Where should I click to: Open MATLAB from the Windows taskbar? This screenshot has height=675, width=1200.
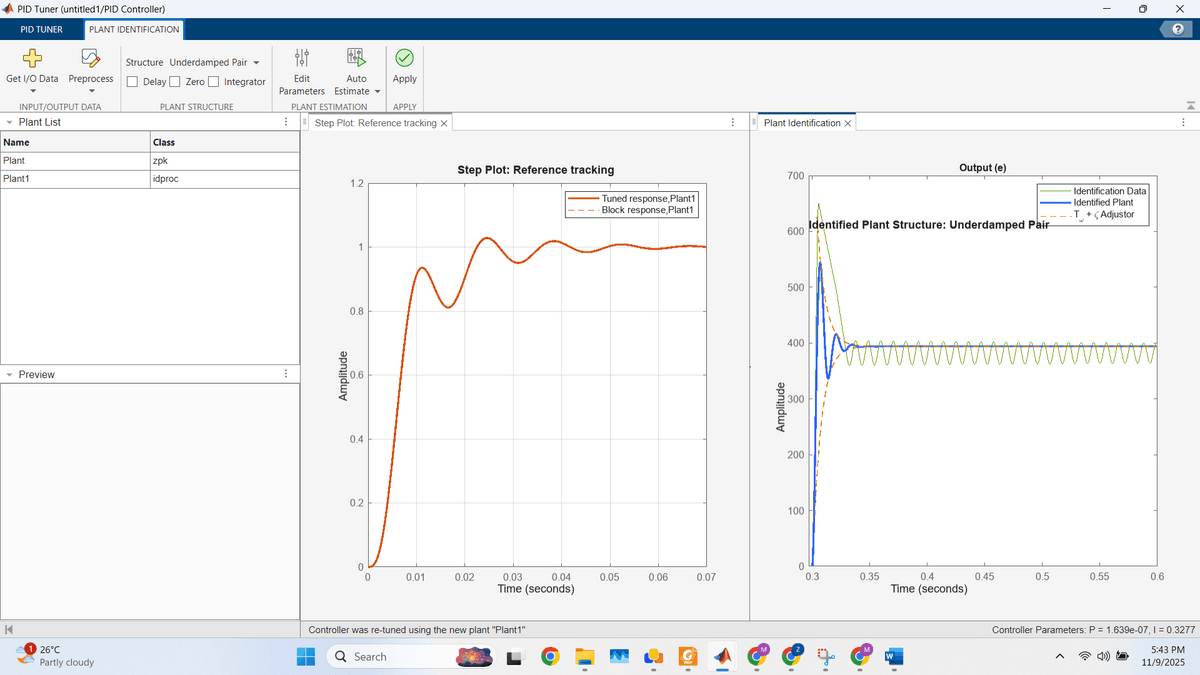(722, 657)
